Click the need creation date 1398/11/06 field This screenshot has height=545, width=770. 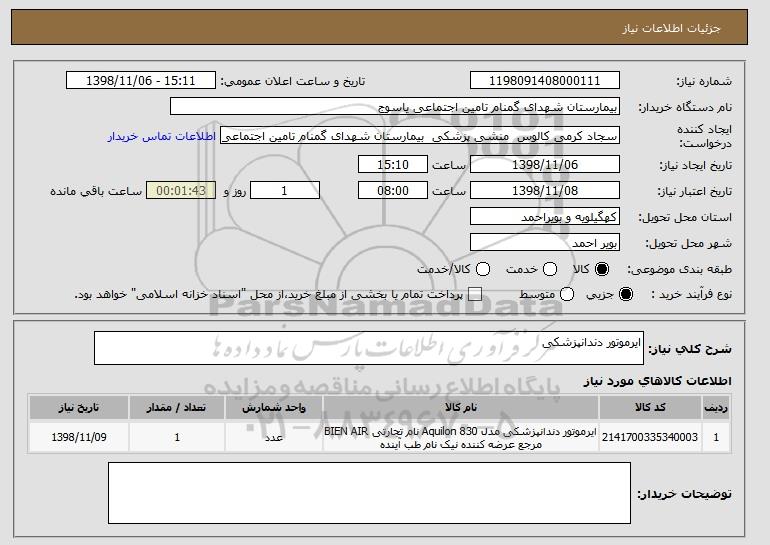pos(545,164)
